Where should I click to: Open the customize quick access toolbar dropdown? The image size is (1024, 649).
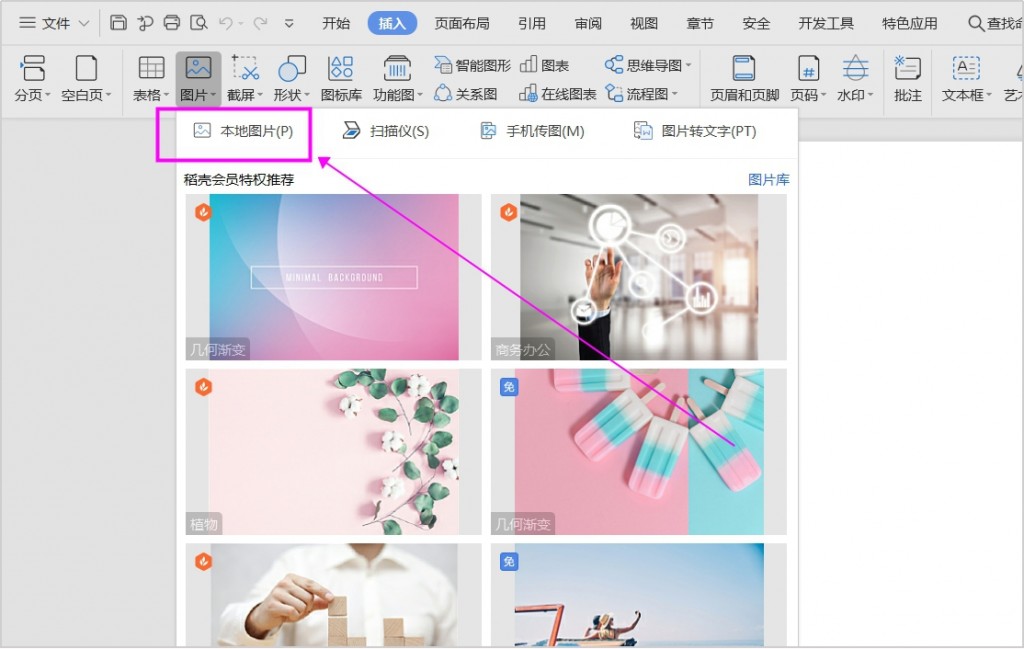click(289, 24)
